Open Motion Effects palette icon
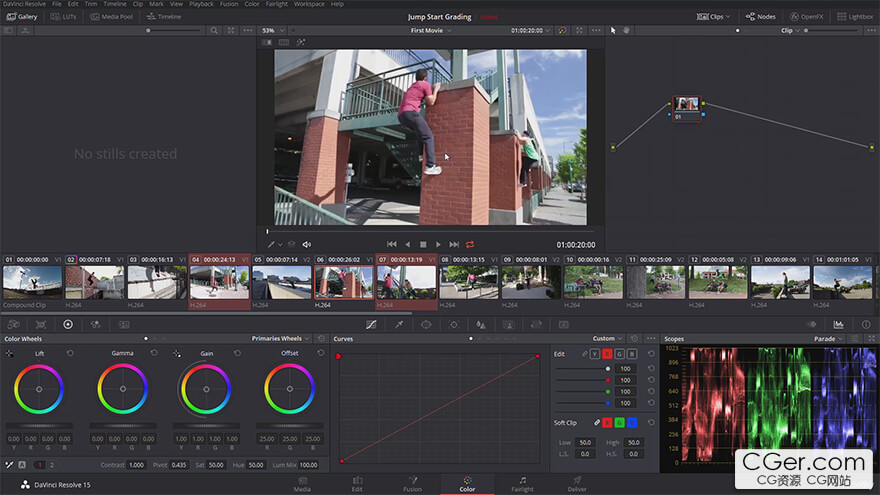This screenshot has width=880, height=495. pyautogui.click(x=123, y=324)
